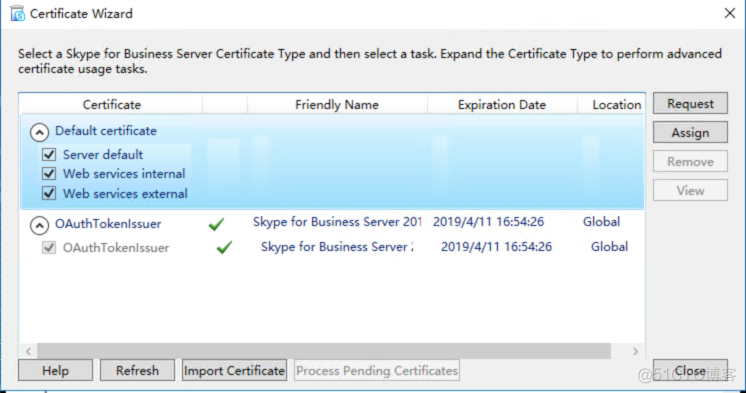This screenshot has width=746, height=393.
Task: Click the grayed OAuthTokenIssuer child checkbox
Action: click(49, 247)
